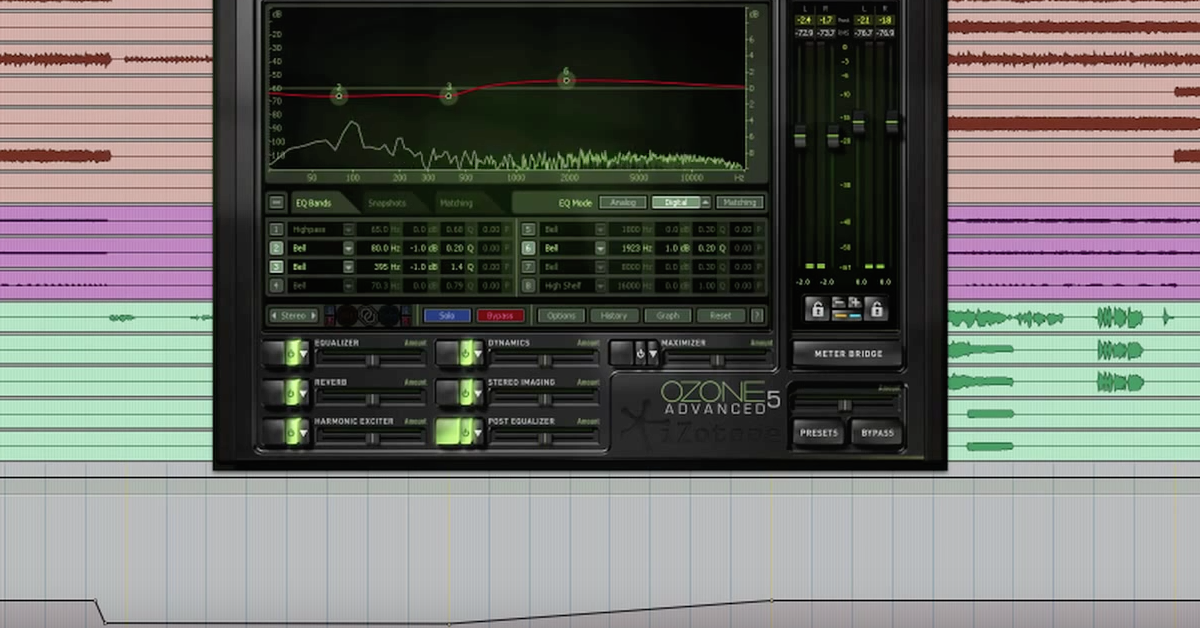Open band 2 Bell filter type dropdown
This screenshot has width=1200, height=628.
348,248
